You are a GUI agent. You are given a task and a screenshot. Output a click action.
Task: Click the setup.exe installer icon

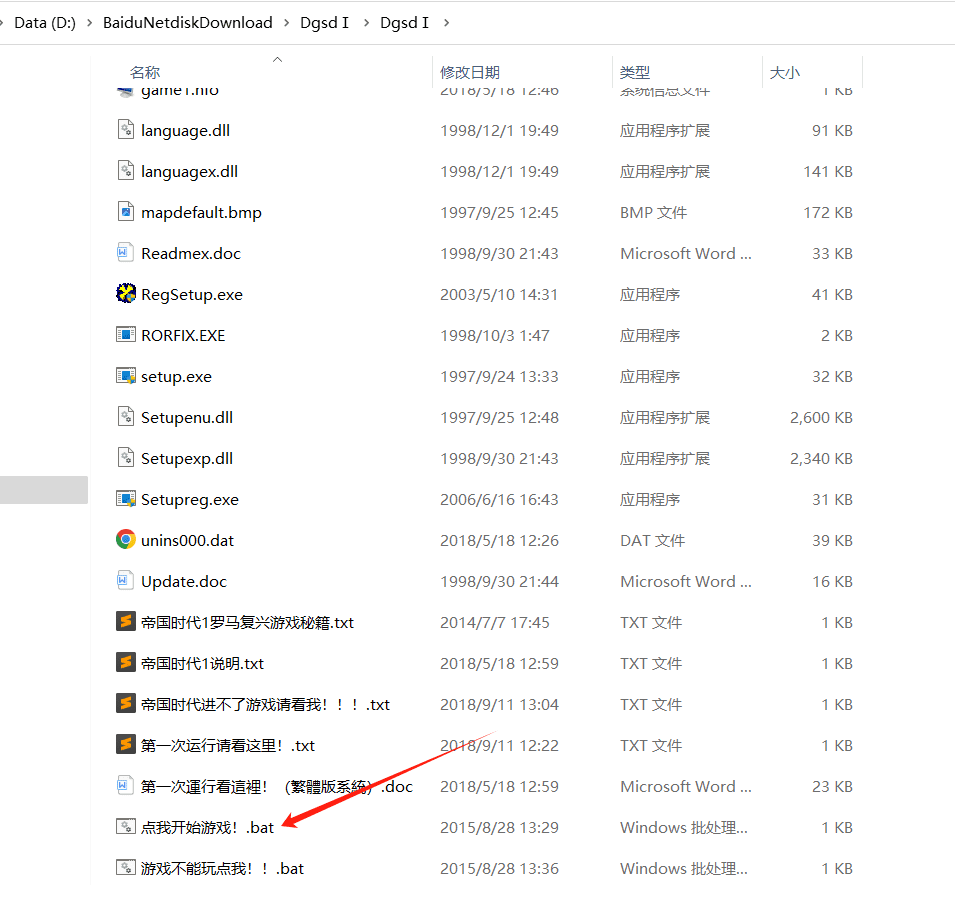[x=125, y=376]
